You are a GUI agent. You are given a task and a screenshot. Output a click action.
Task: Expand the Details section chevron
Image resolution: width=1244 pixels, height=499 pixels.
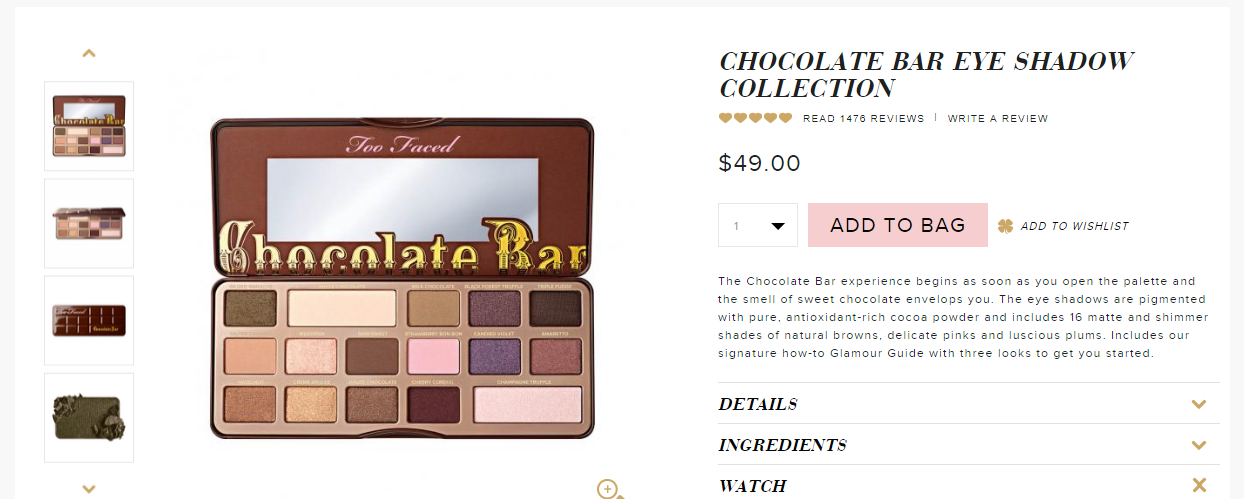1199,405
